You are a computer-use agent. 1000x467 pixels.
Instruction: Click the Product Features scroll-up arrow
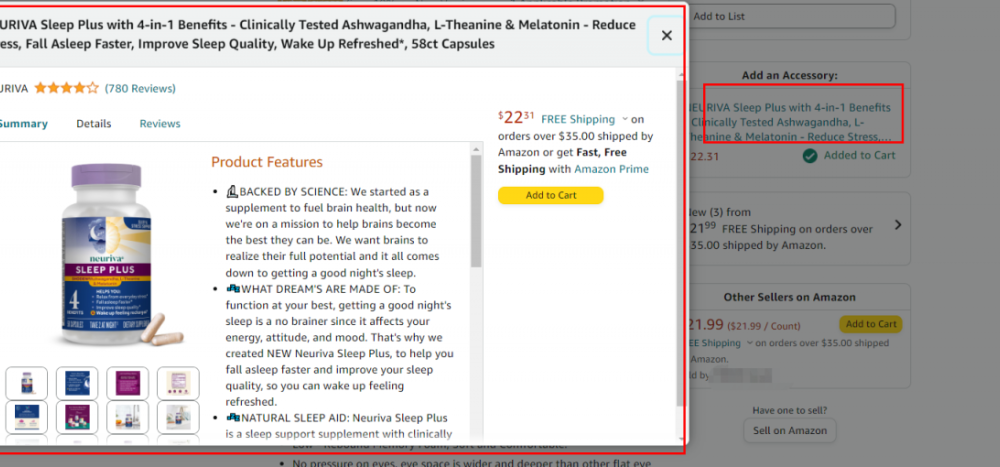(476, 149)
